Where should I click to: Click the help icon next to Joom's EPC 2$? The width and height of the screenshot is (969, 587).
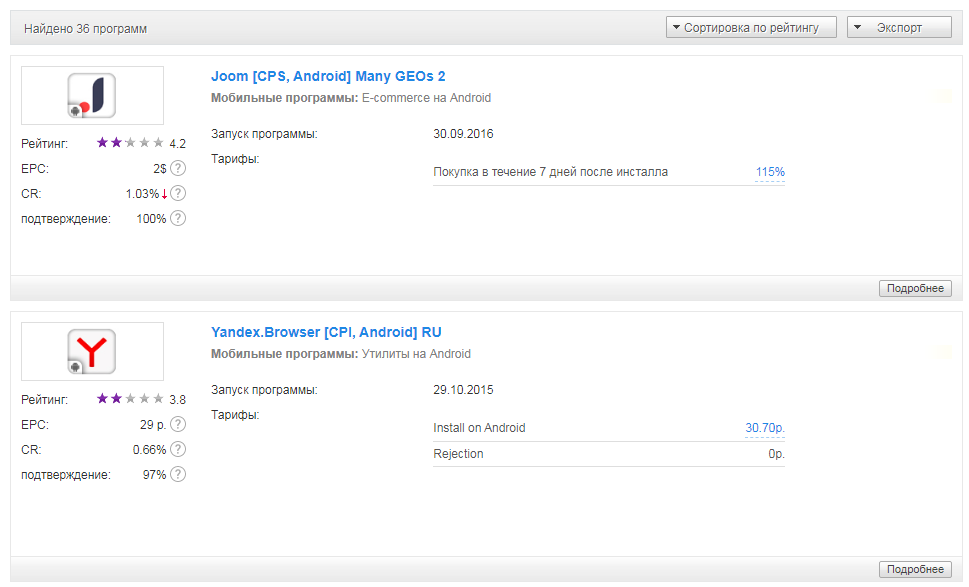[178, 168]
